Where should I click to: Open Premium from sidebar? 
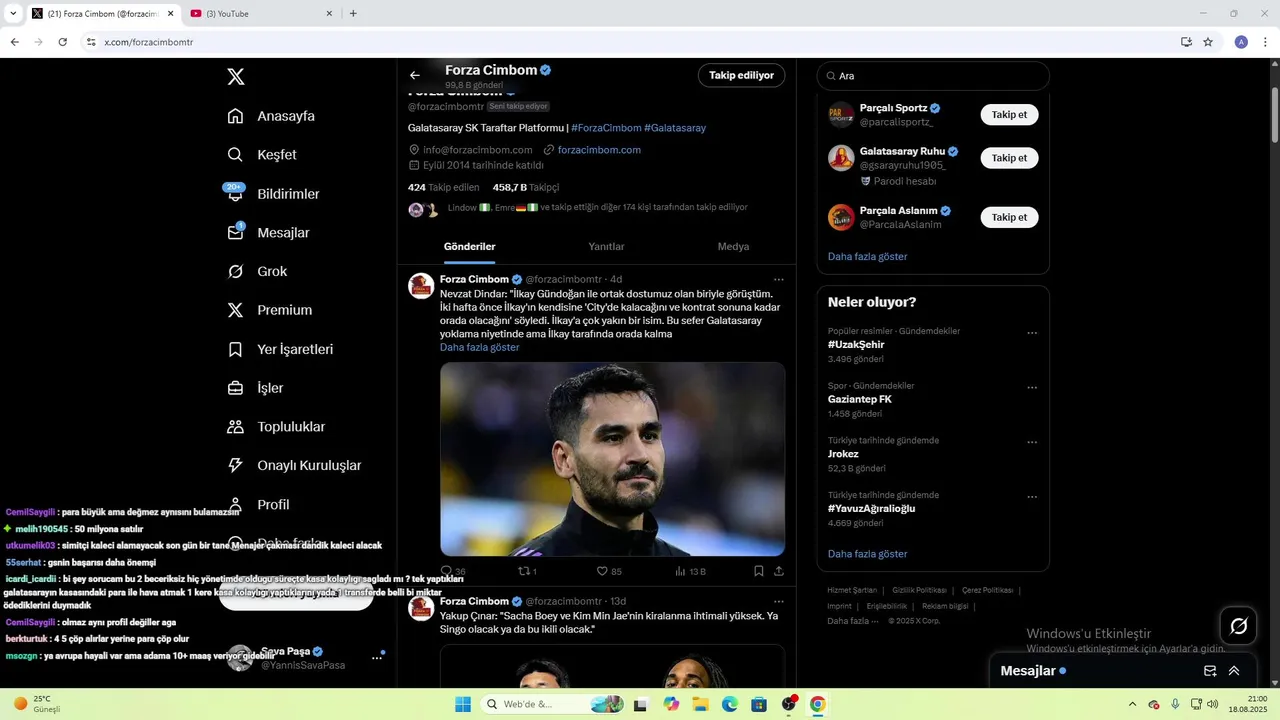coord(270,310)
